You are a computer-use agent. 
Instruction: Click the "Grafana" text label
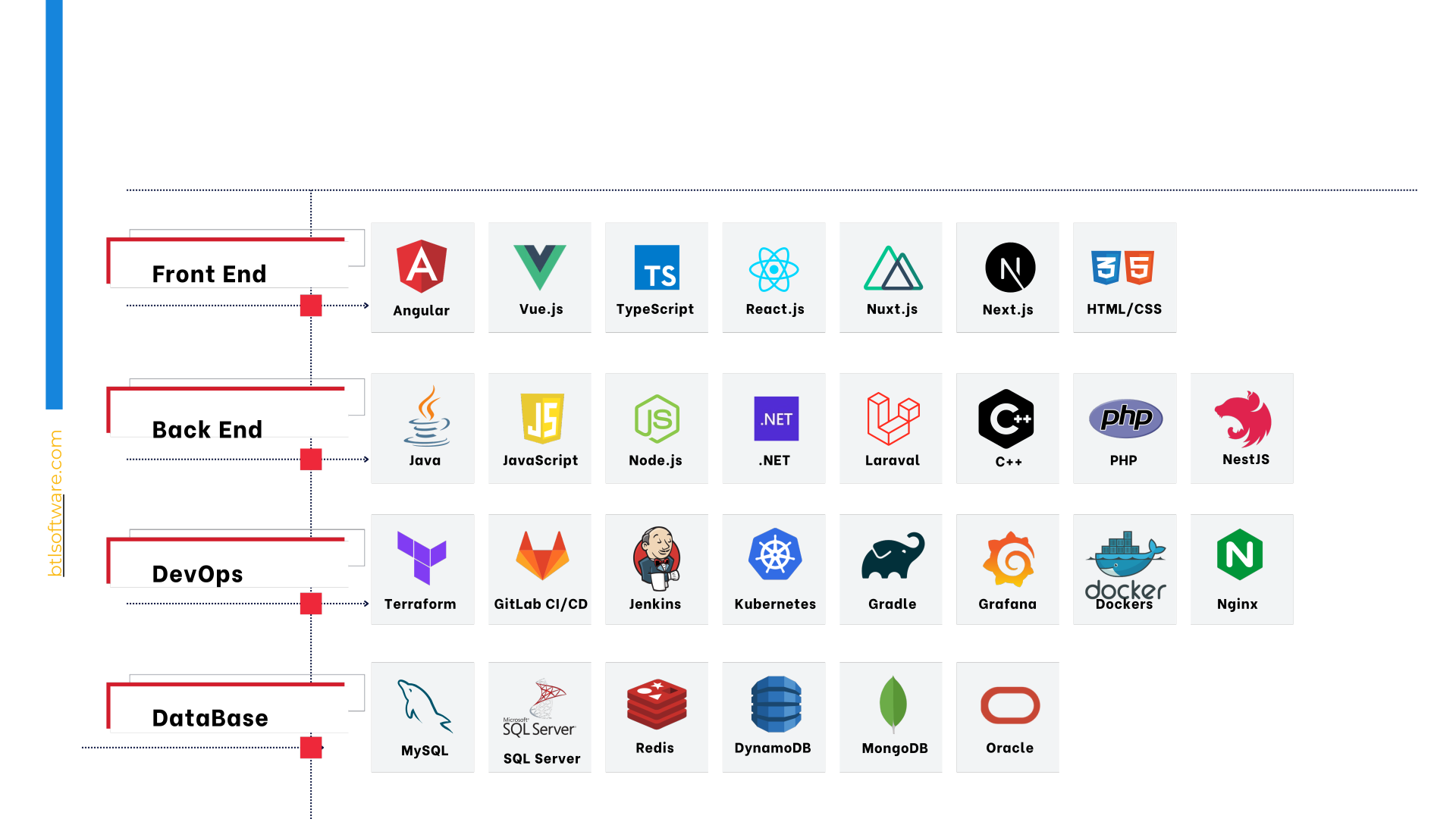click(x=1007, y=604)
